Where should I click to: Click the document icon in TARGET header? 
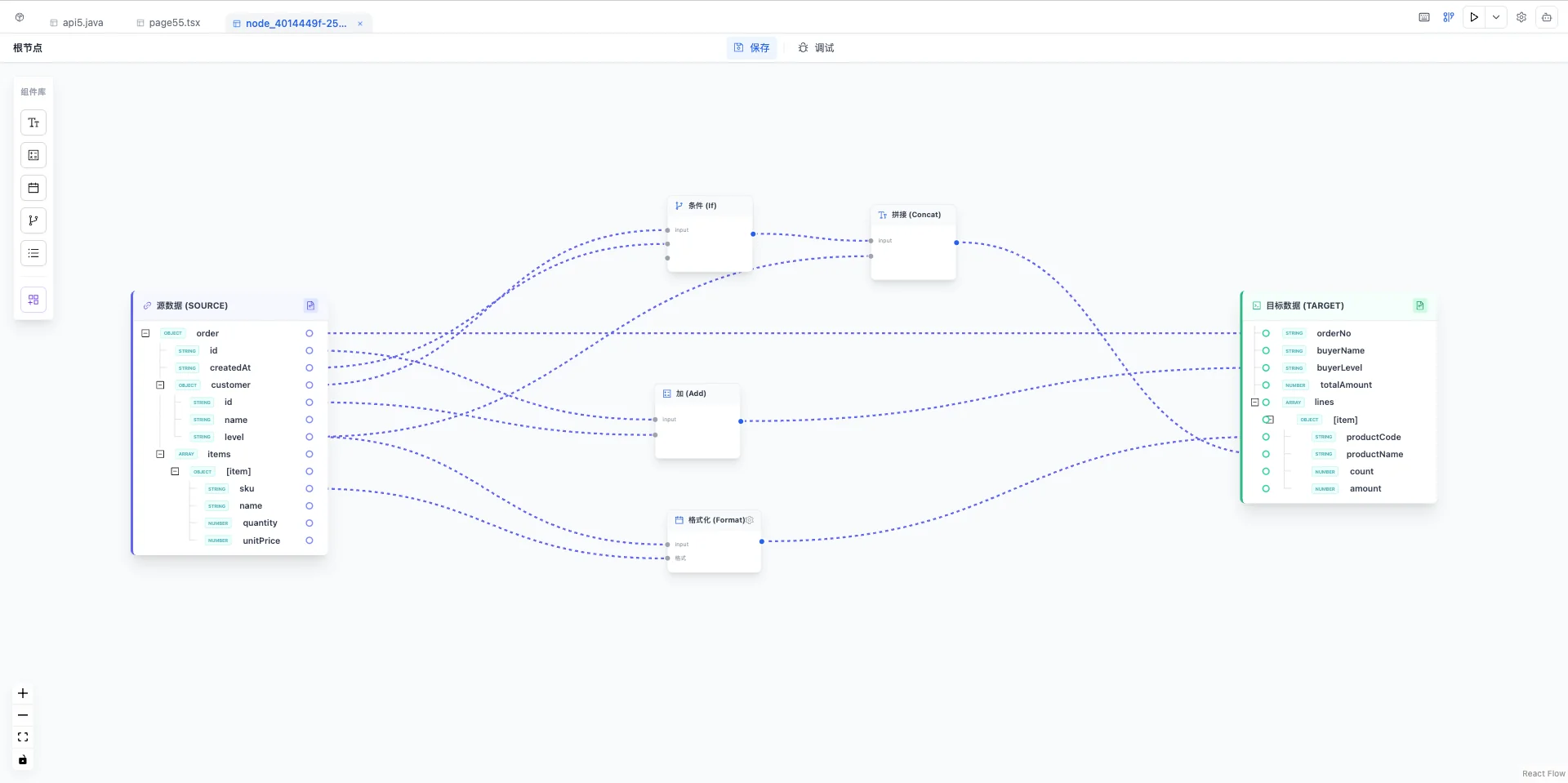[1419, 305]
